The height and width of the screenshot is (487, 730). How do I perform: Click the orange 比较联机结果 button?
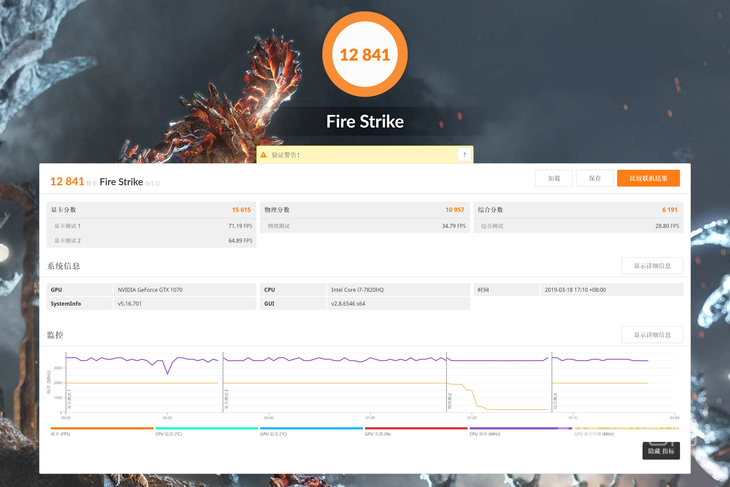(648, 178)
